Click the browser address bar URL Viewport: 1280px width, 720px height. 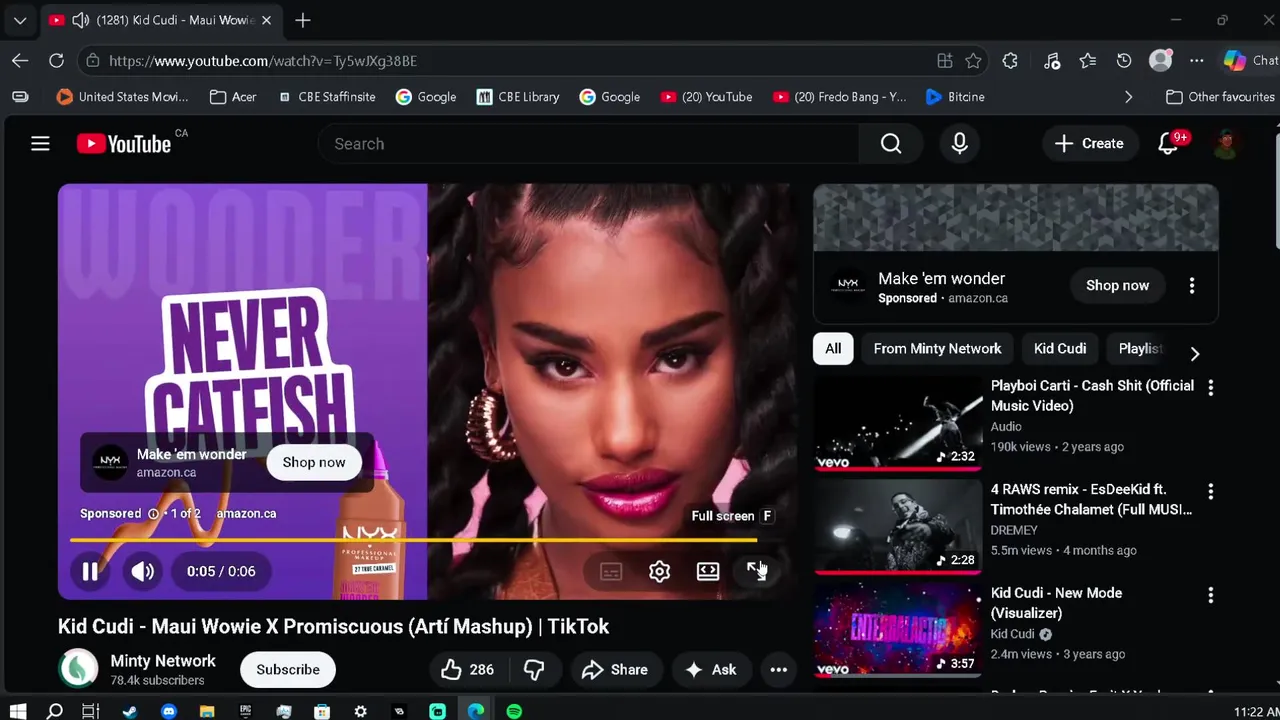coord(263,61)
